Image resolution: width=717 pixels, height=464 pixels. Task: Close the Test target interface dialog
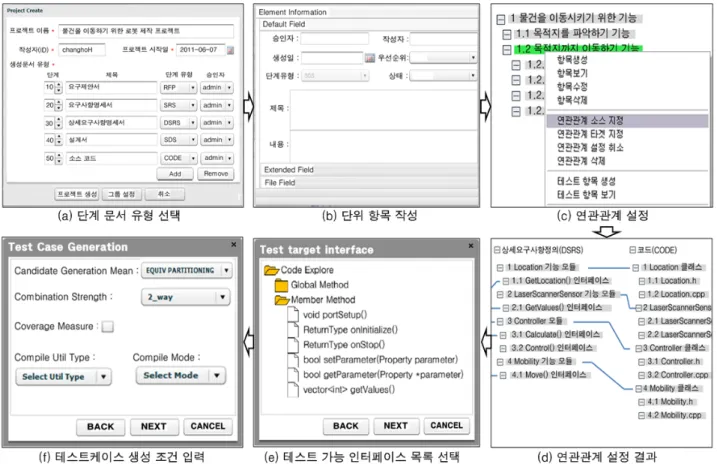click(471, 246)
